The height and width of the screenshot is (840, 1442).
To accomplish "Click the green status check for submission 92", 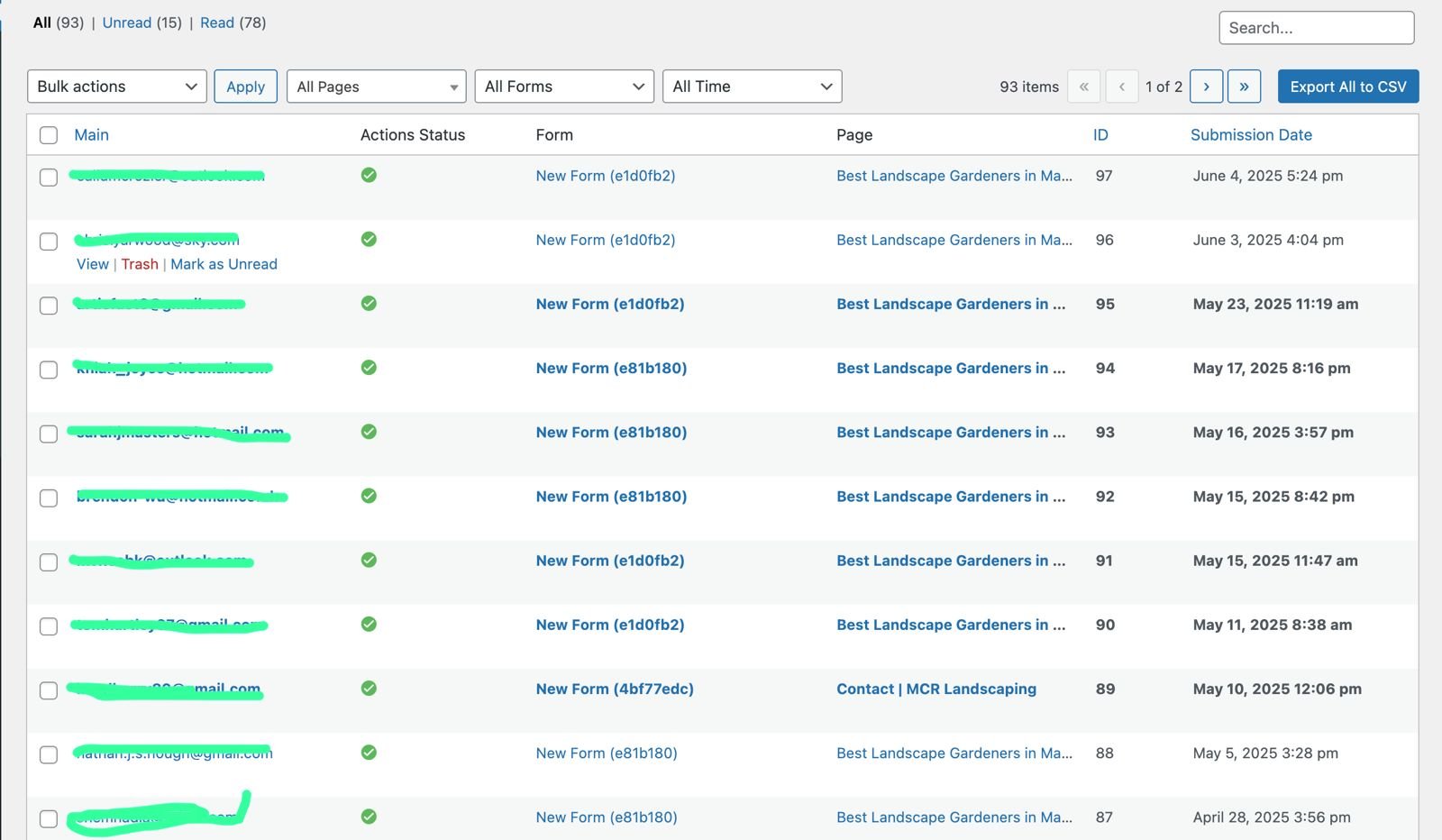I will click(x=369, y=495).
